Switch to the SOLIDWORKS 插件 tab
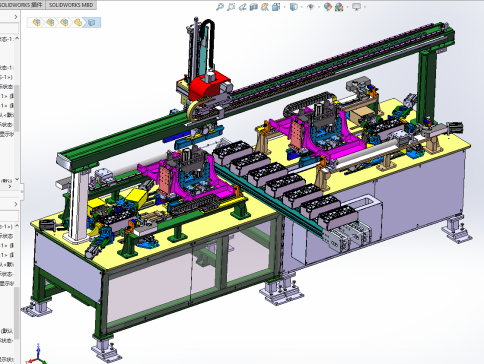This screenshot has height=364, width=484. [x=21, y=5]
